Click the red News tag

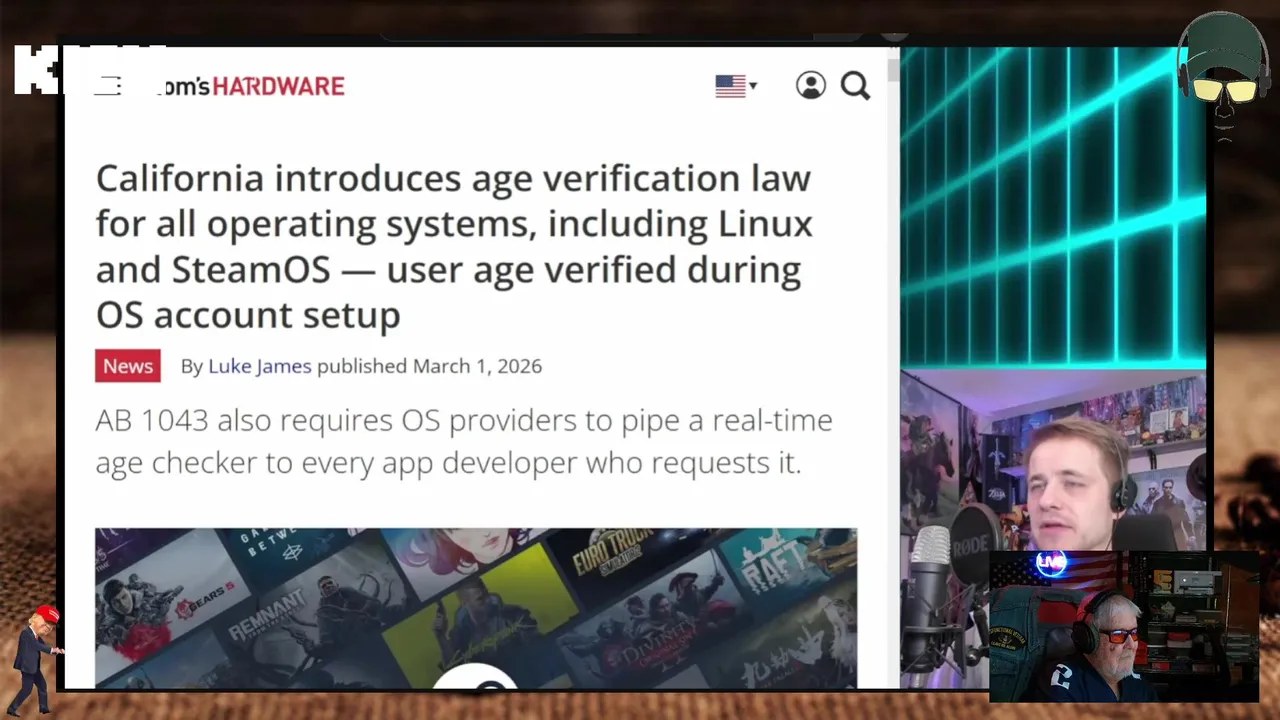point(128,366)
